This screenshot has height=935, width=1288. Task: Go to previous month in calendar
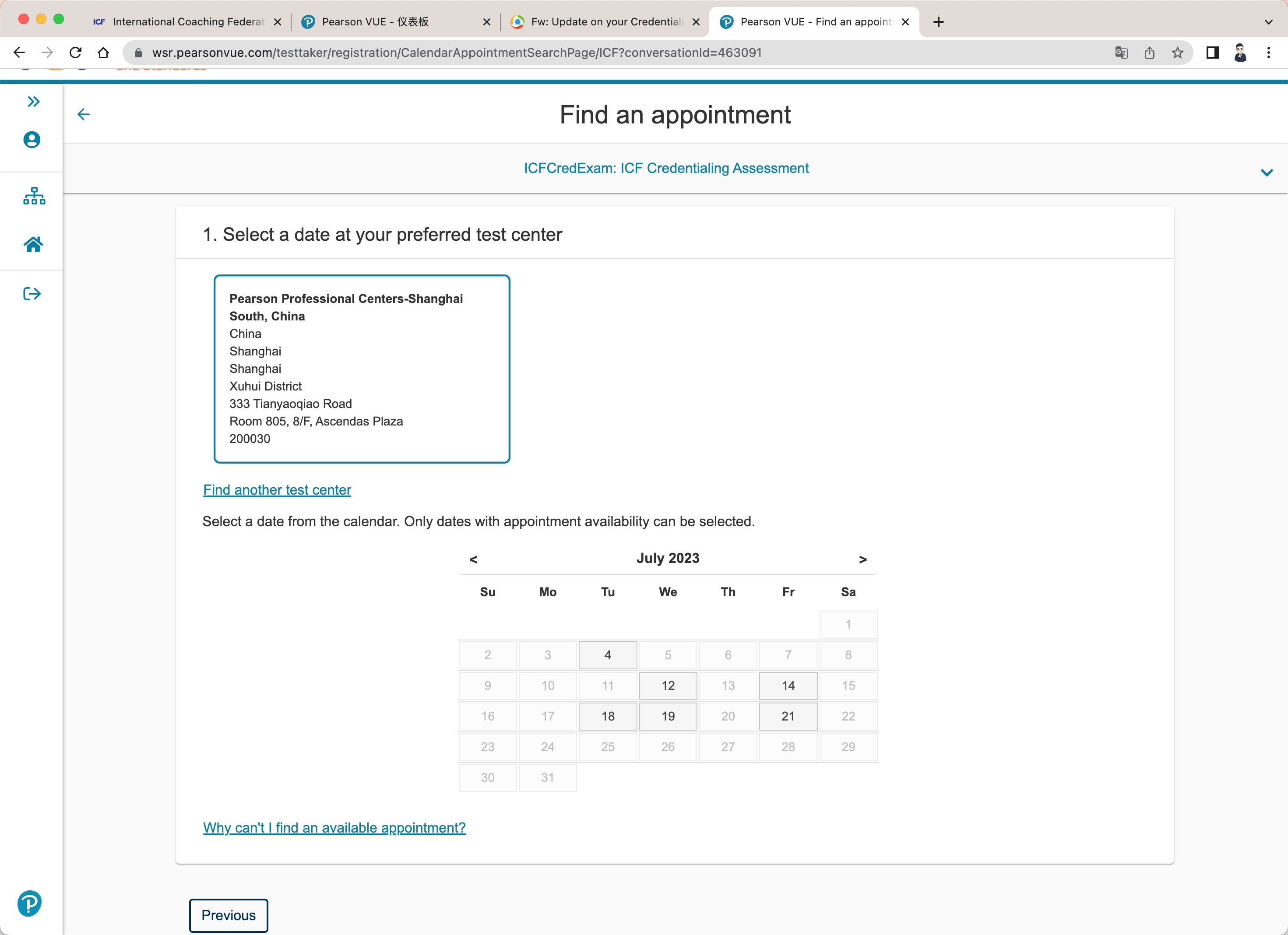pos(473,559)
